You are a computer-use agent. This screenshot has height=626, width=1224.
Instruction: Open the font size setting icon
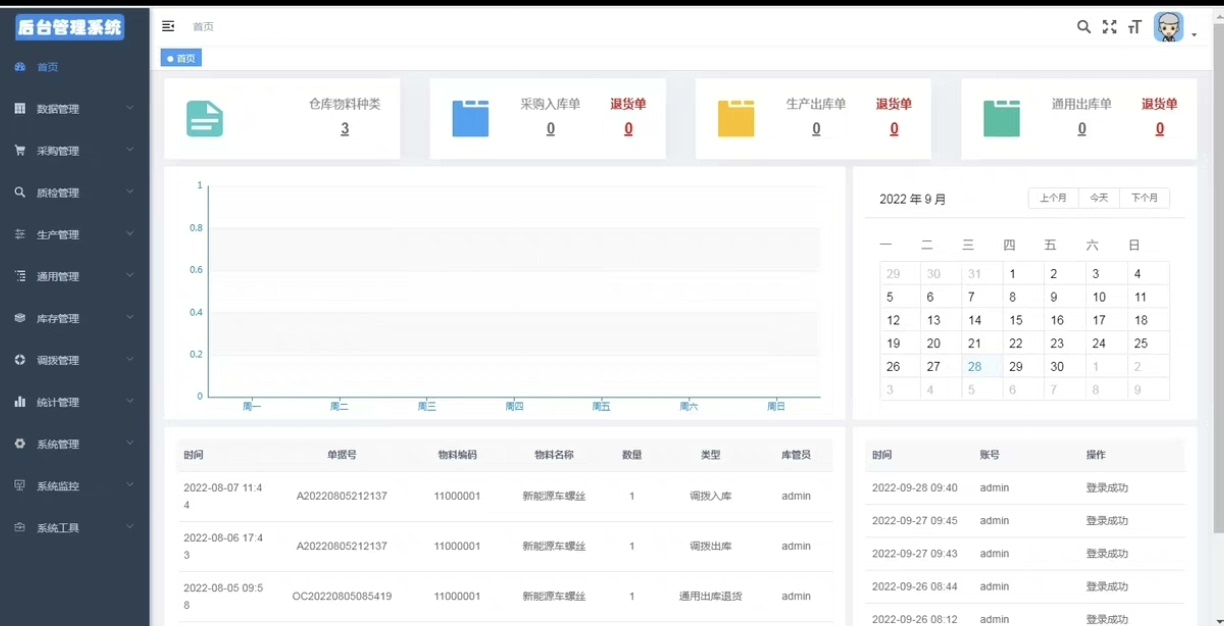coord(1135,27)
